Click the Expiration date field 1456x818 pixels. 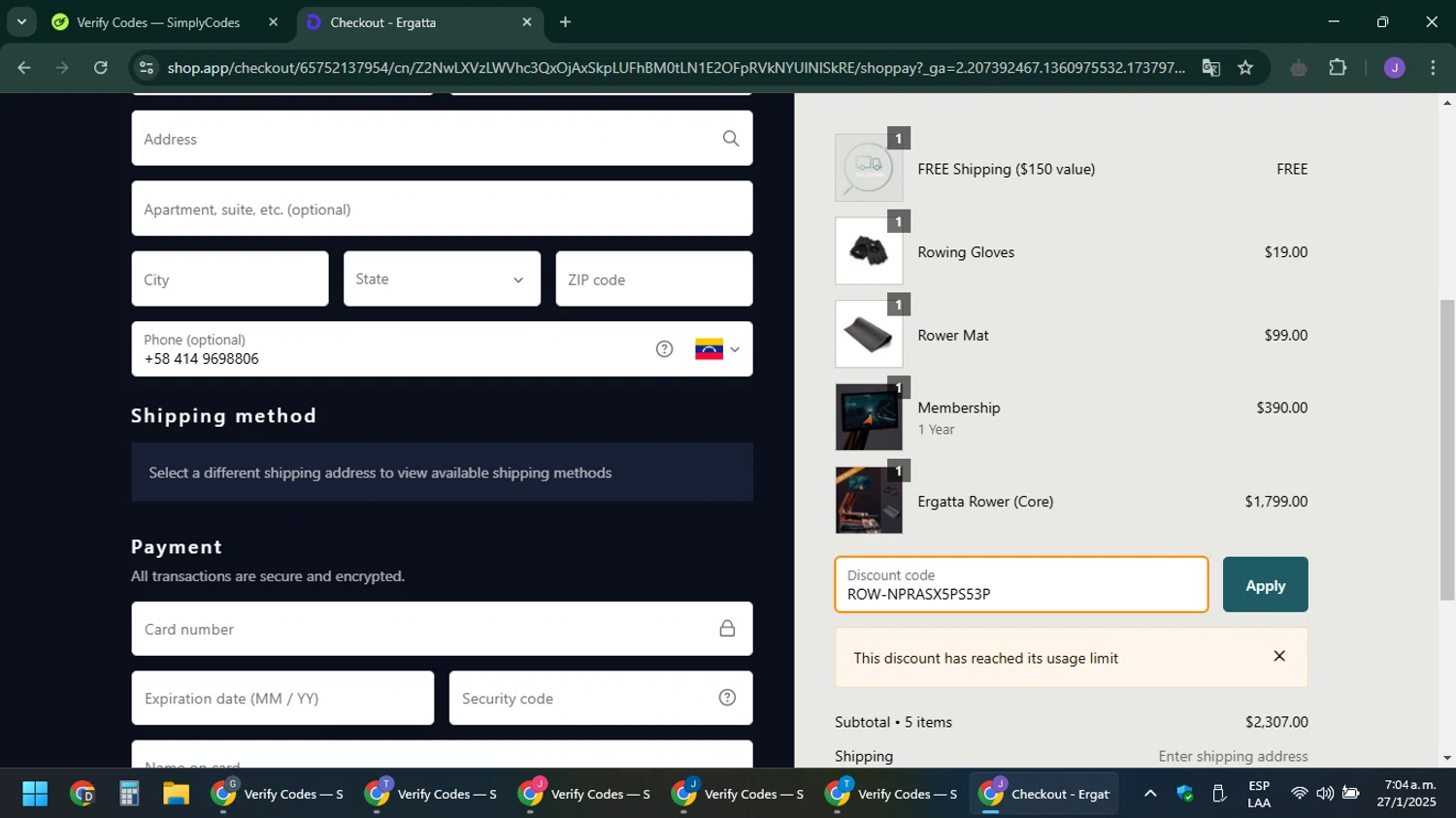coord(282,698)
